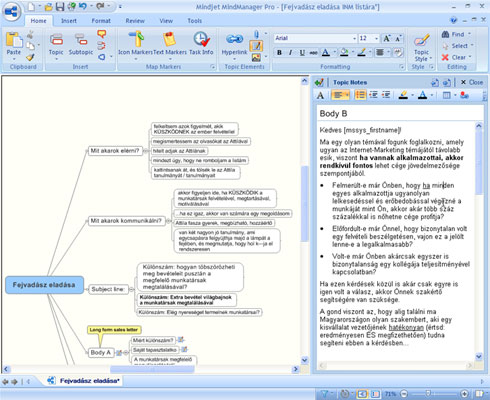
Task: Grow the font size
Action: [387, 38]
